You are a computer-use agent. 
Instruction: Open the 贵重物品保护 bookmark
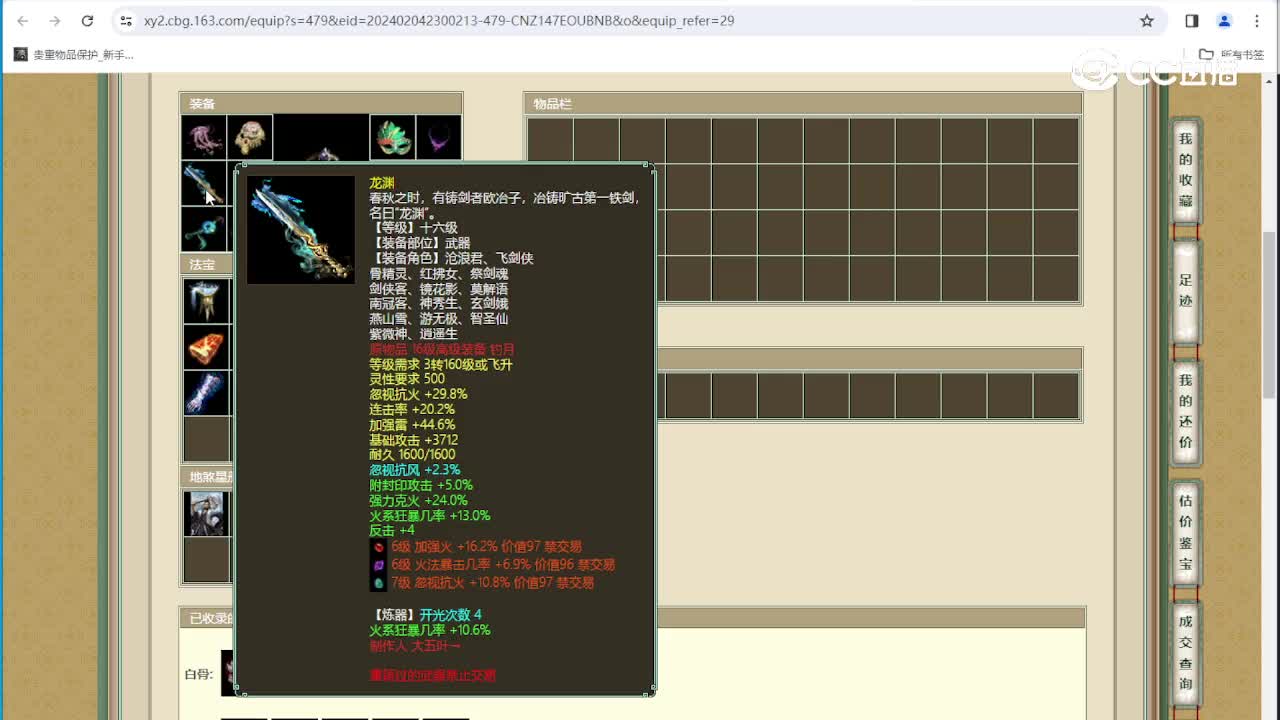tap(74, 54)
